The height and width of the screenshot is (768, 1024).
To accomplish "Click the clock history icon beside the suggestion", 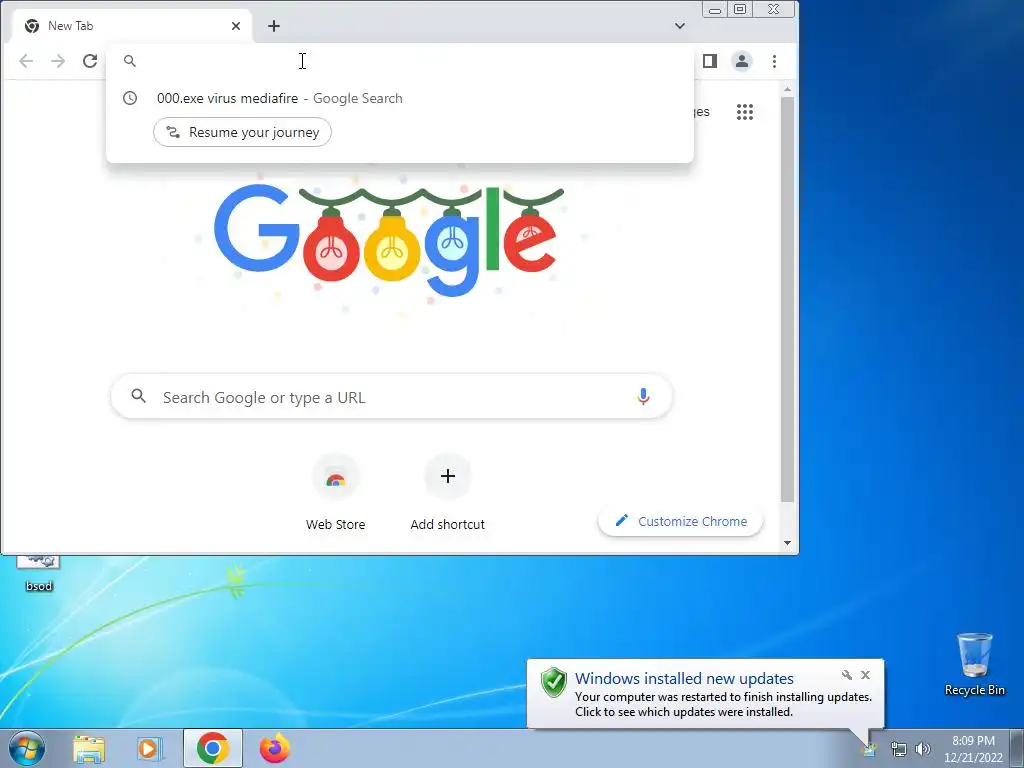I will click(130, 98).
